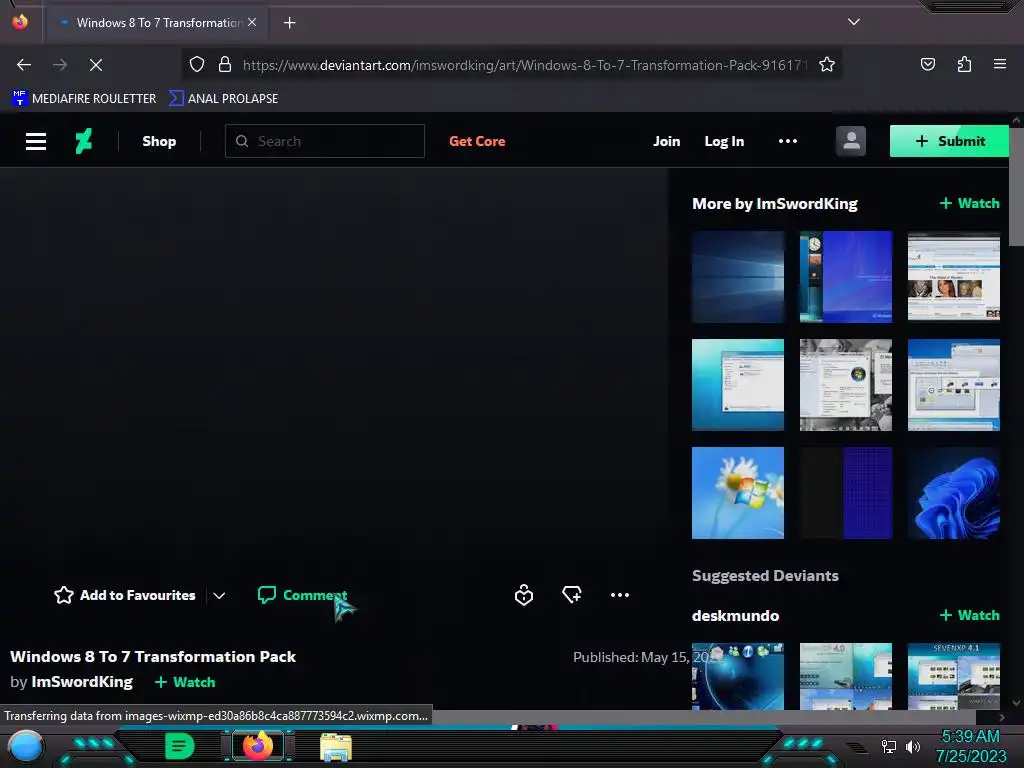This screenshot has height=768, width=1024.
Task: Bookmark this page with the star icon
Action: 827,65
